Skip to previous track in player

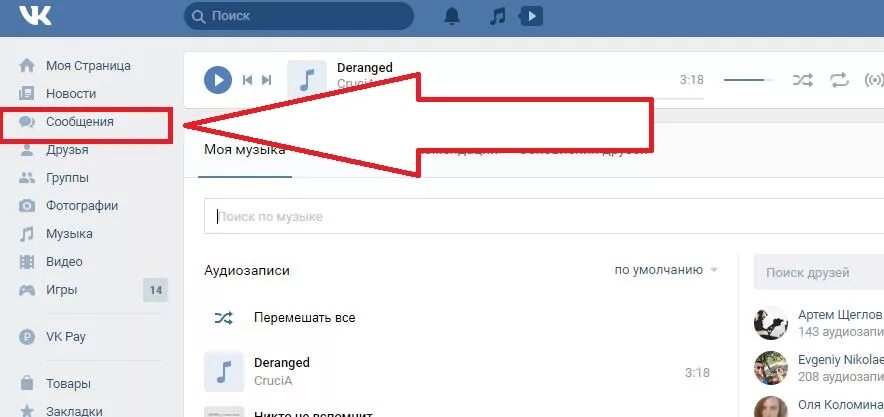(247, 80)
